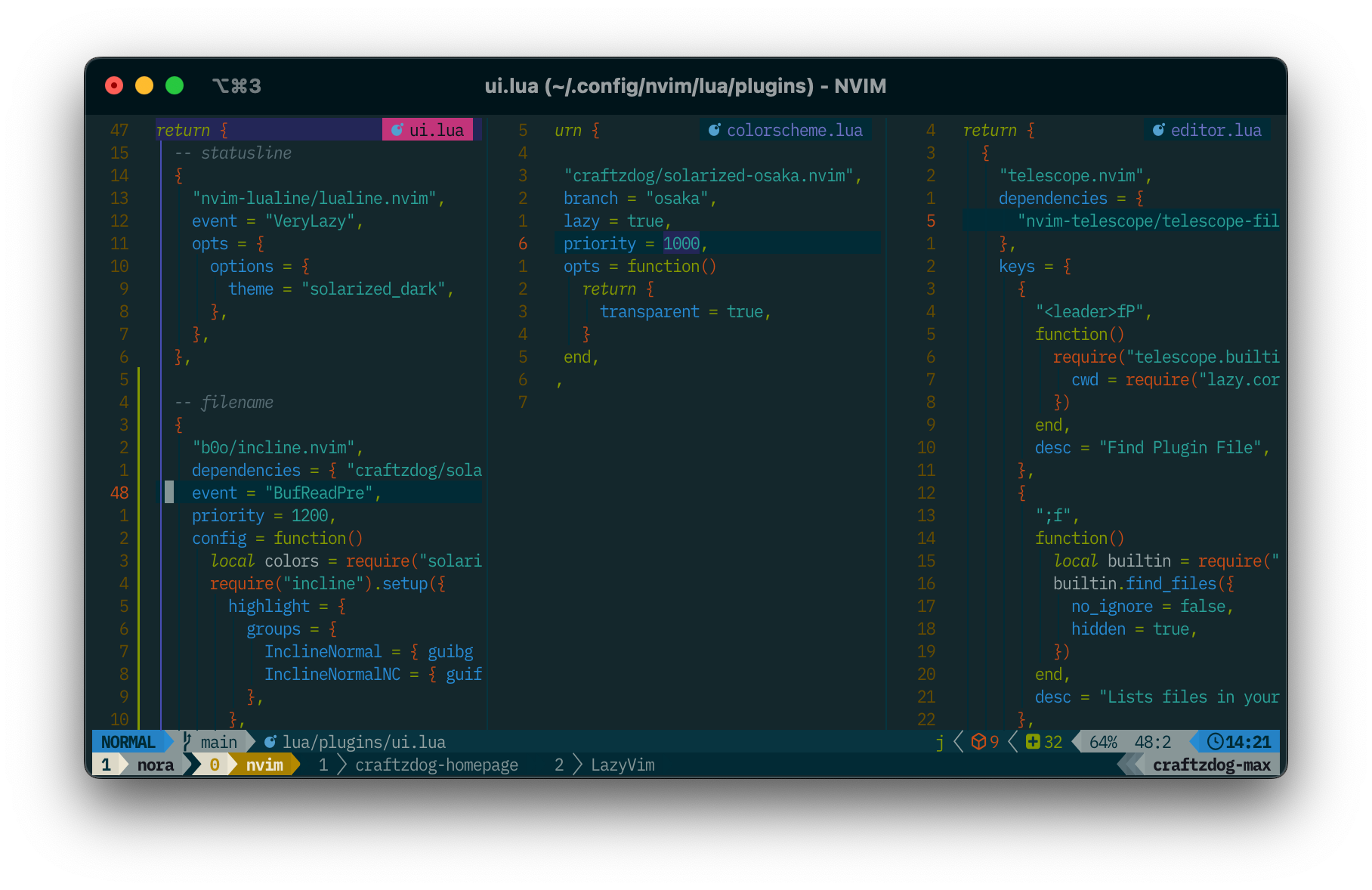The width and height of the screenshot is (1372, 890).
Task: Click desc = "Lists files in your line
Action: (1157, 697)
